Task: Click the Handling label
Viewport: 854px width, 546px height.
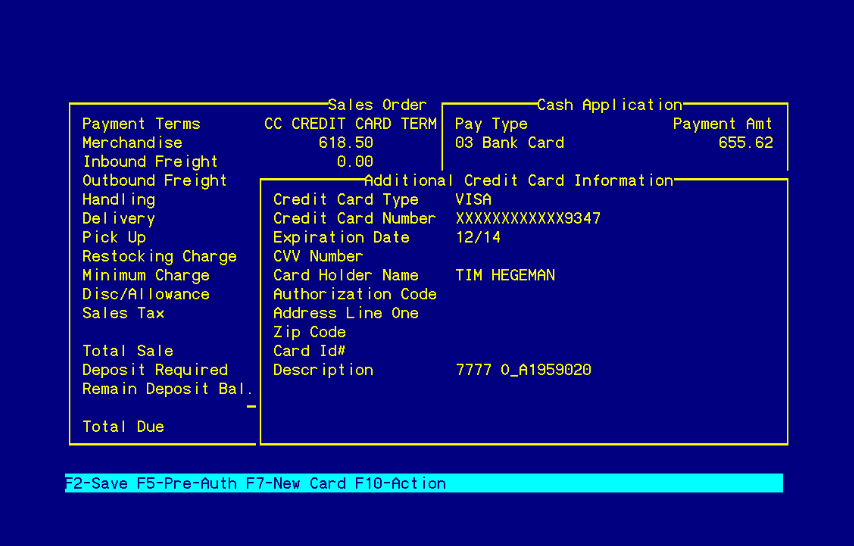Action: [x=119, y=199]
